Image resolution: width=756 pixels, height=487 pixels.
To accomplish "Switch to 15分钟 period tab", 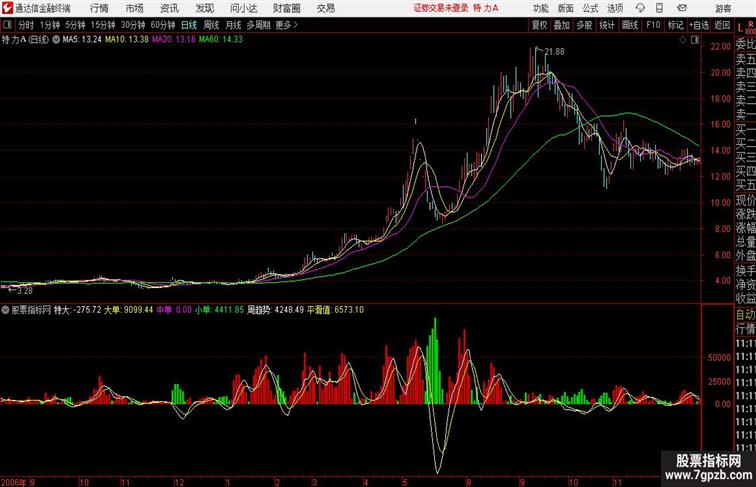I will [103, 25].
